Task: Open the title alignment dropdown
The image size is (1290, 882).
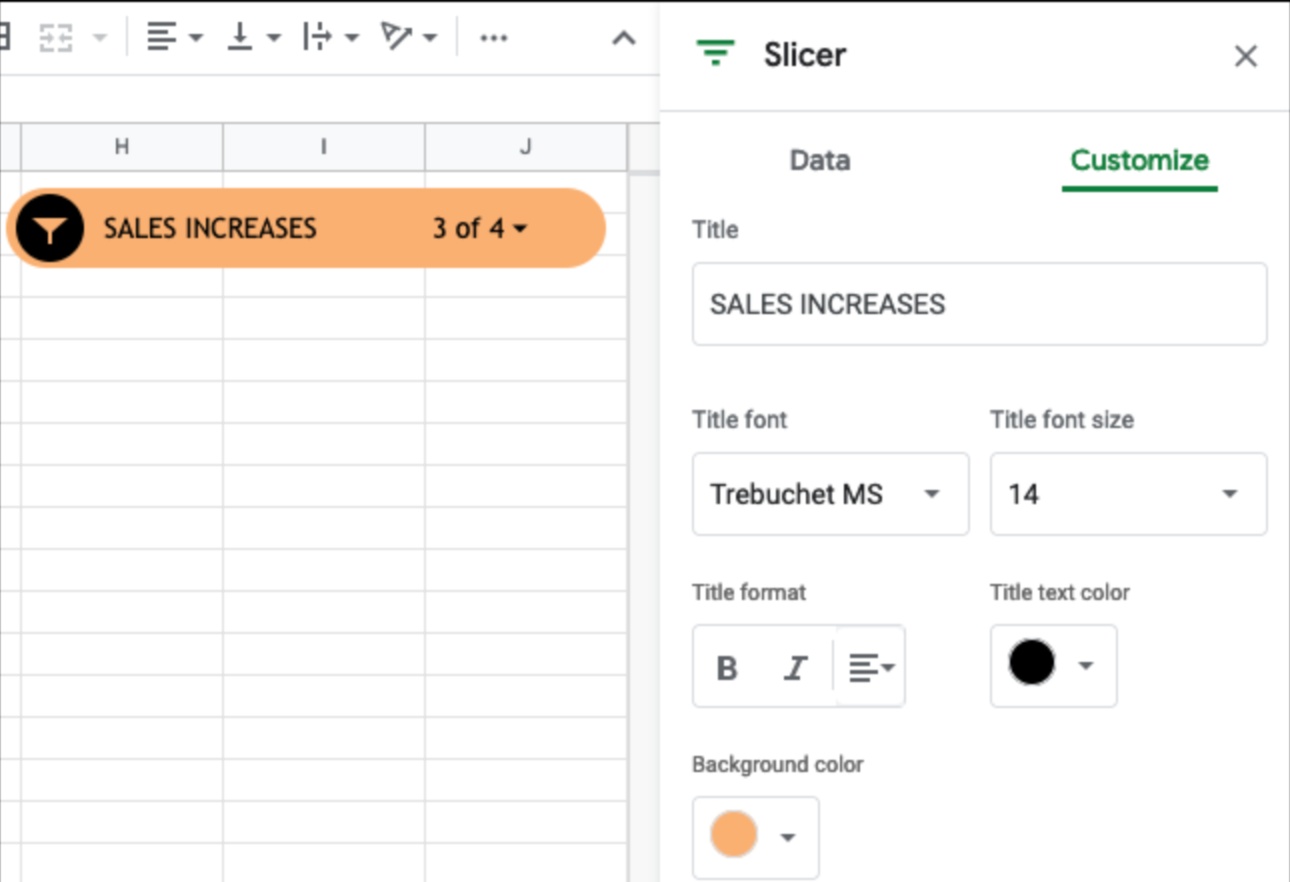Action: 871,667
